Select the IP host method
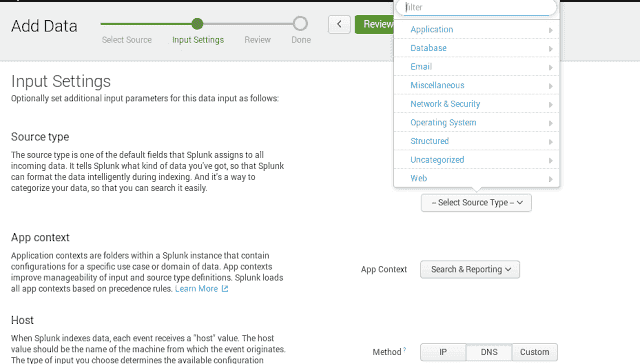This screenshot has width=640, height=364. pyautogui.click(x=443, y=352)
